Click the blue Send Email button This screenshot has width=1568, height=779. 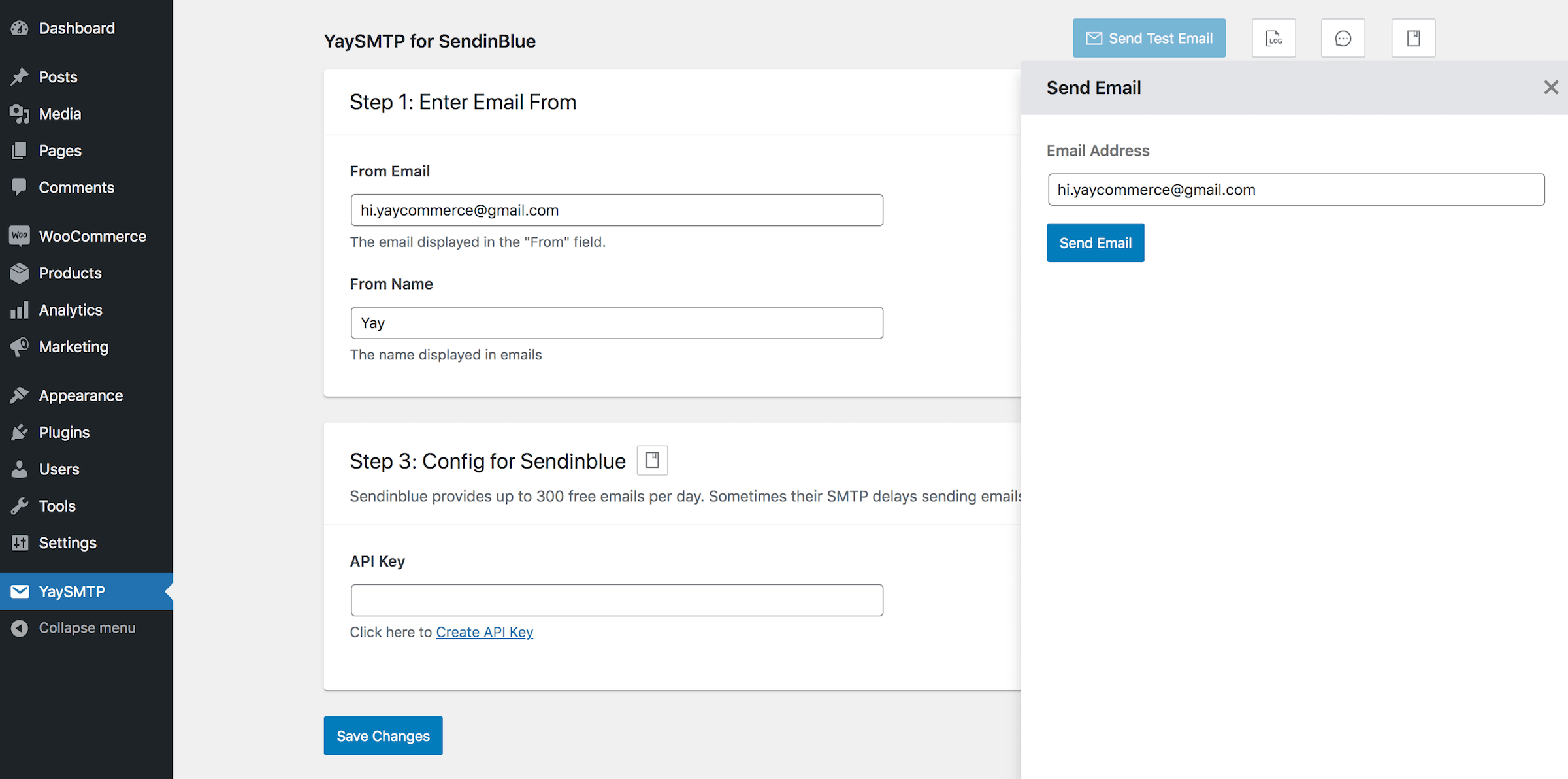click(1096, 242)
